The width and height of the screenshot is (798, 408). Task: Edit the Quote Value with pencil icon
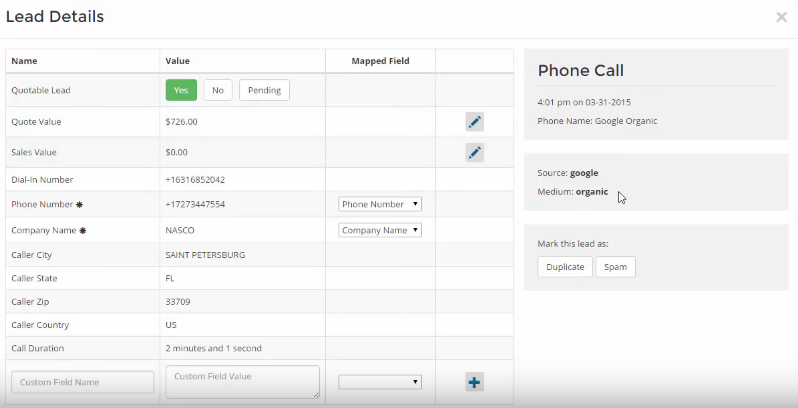[474, 122]
